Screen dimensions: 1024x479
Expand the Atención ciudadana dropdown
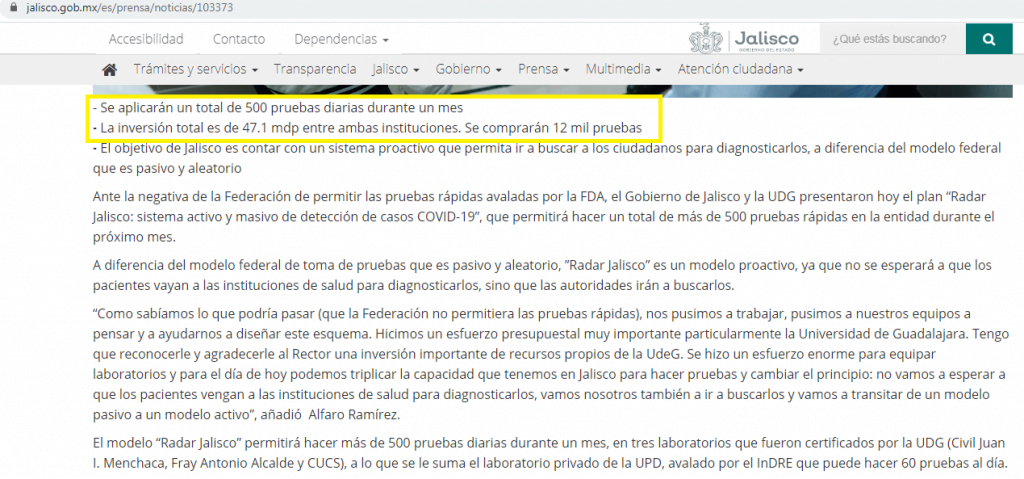point(740,69)
